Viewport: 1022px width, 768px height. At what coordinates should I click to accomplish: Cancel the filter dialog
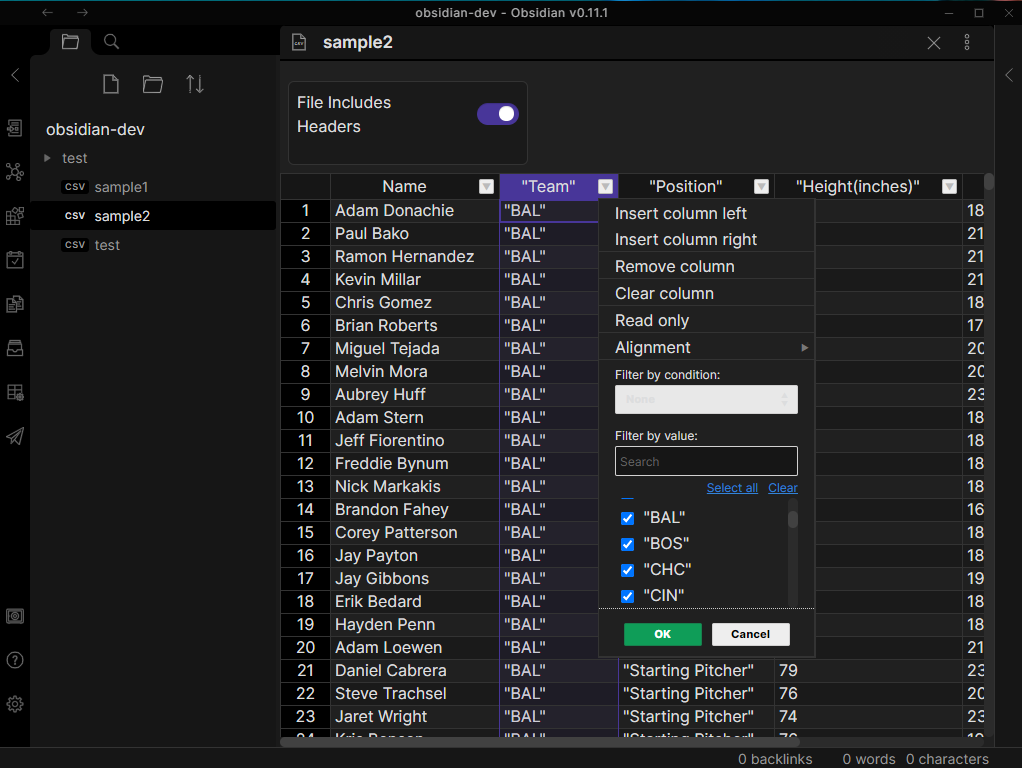pyautogui.click(x=751, y=634)
